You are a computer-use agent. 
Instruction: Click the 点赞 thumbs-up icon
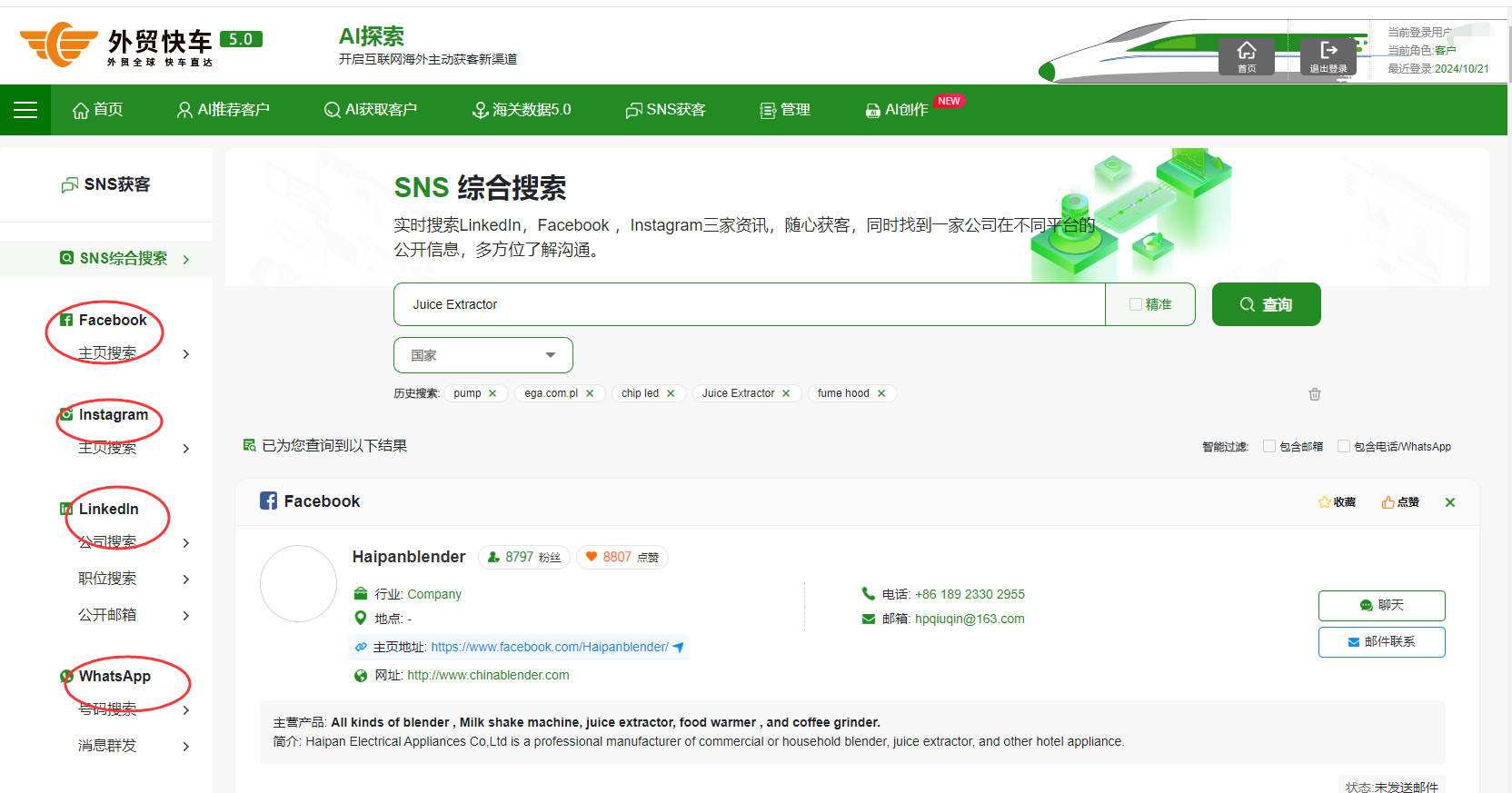click(x=1388, y=502)
